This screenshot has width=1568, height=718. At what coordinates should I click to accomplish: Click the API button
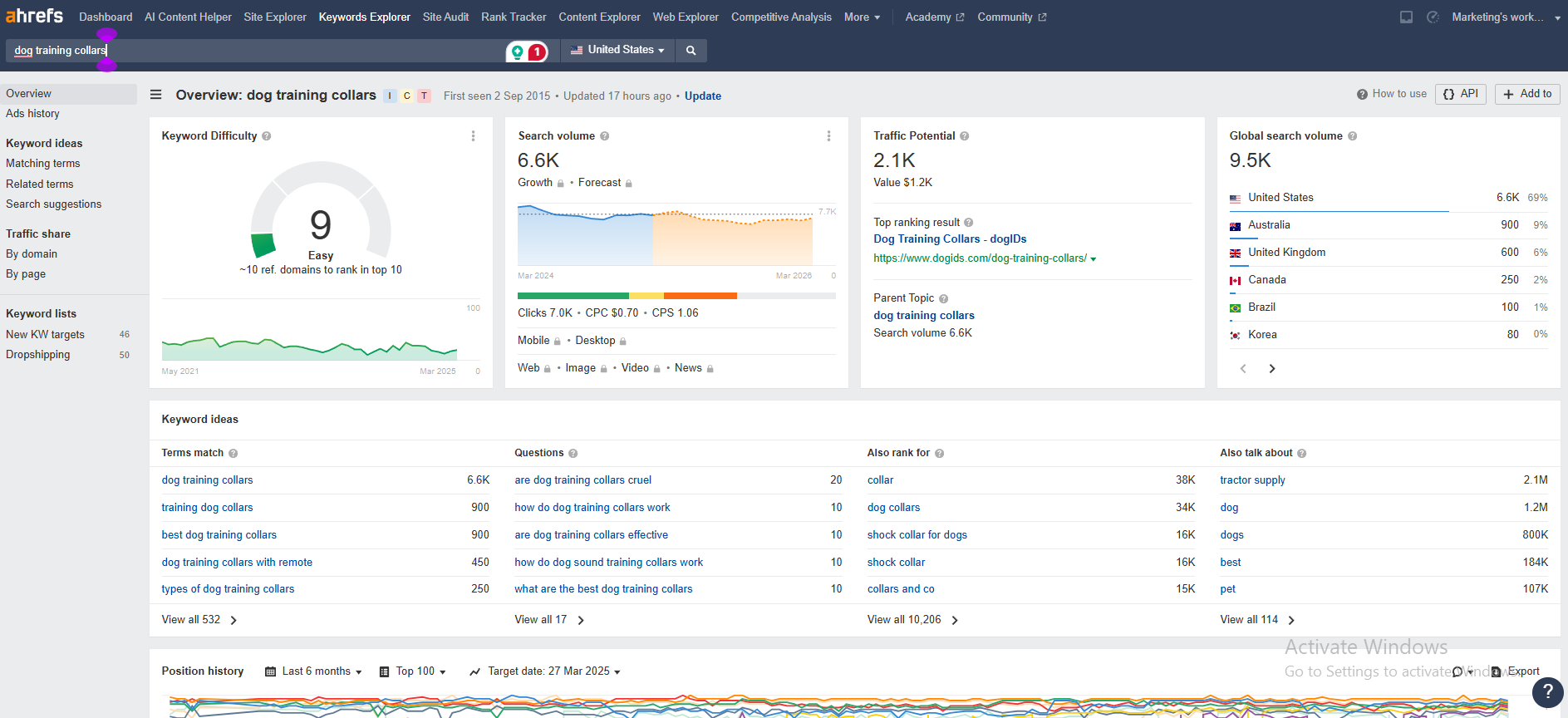tap(1461, 94)
